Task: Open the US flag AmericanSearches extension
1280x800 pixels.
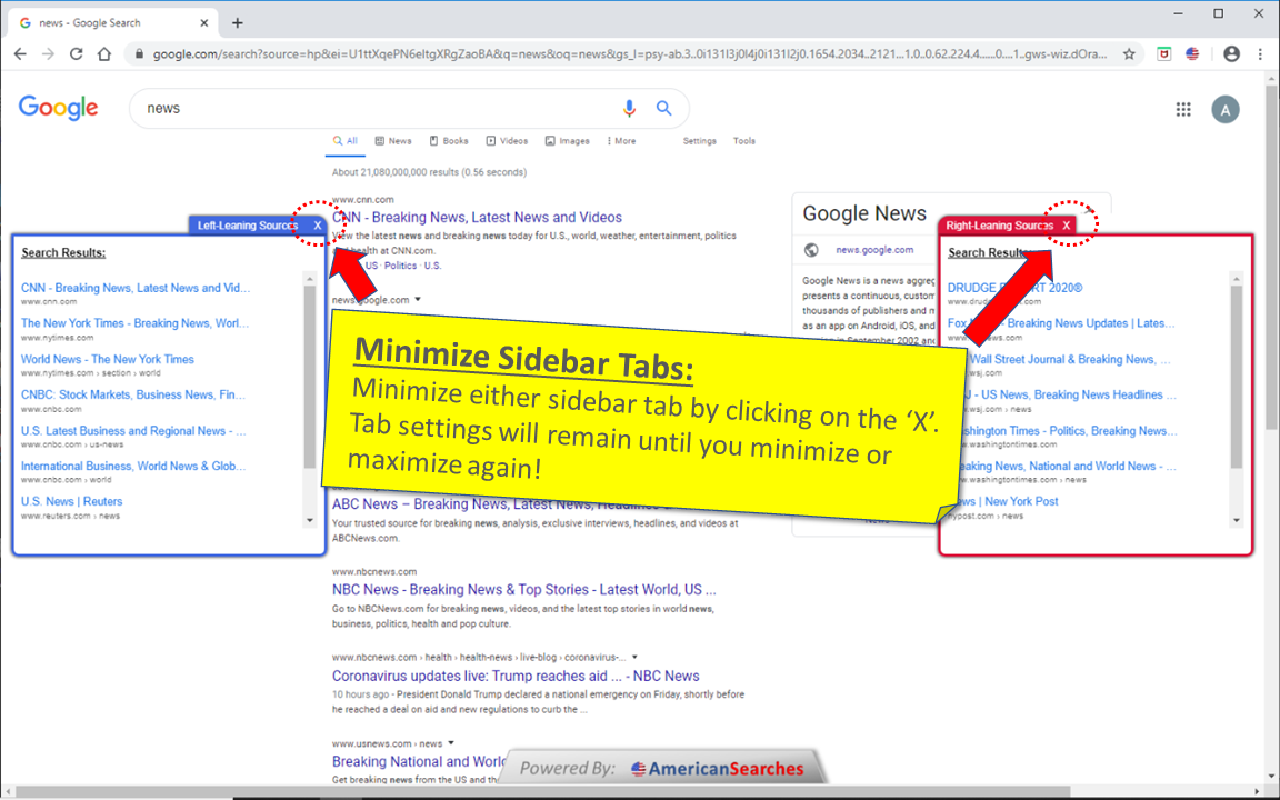Action: (1192, 54)
